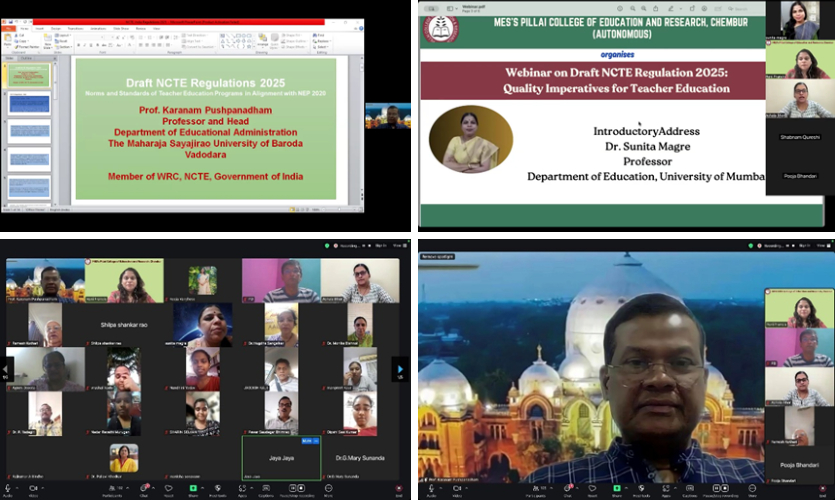Click React heart icon in gallery-view toolbar
The width and height of the screenshot is (835, 500).
[169, 487]
